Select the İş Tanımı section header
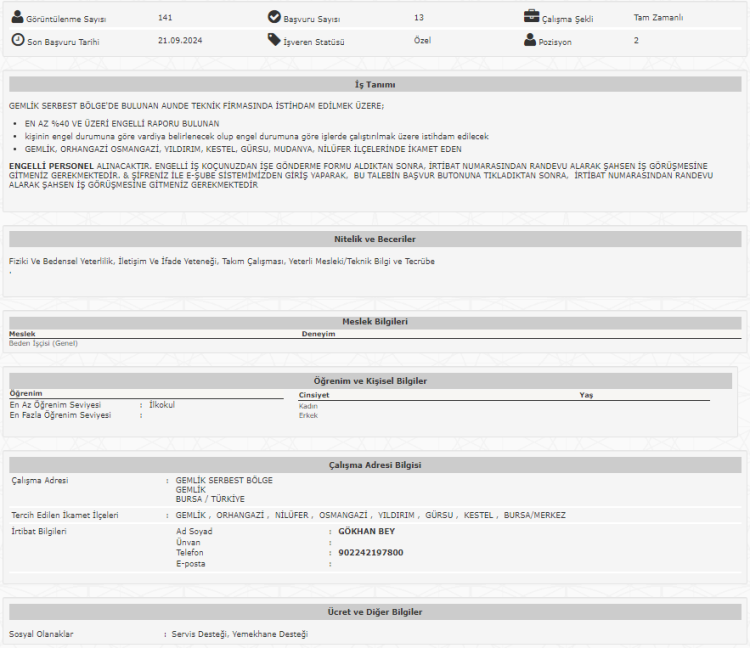 pyautogui.click(x=375, y=85)
